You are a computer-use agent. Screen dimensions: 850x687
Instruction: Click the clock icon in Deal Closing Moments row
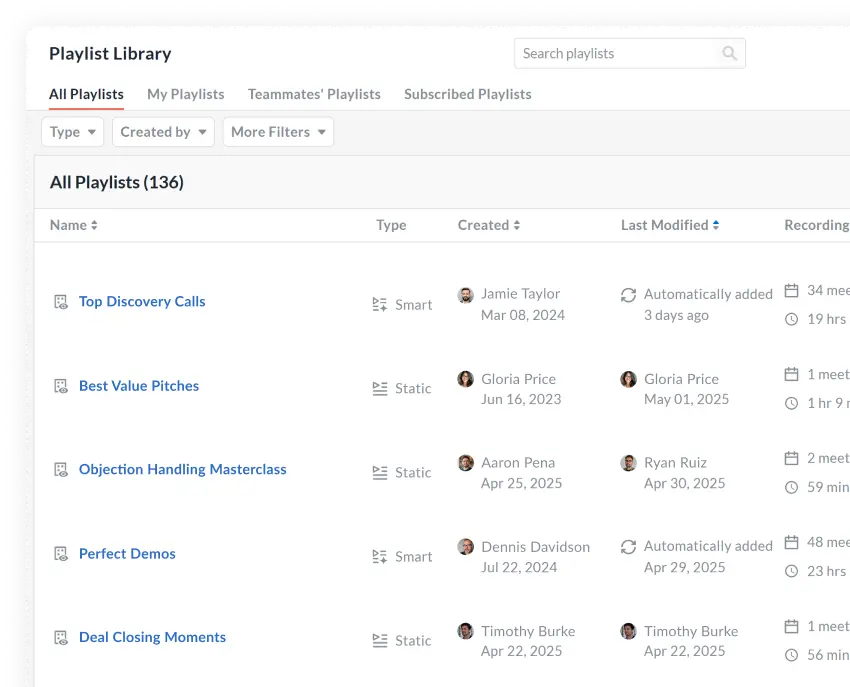coord(791,655)
